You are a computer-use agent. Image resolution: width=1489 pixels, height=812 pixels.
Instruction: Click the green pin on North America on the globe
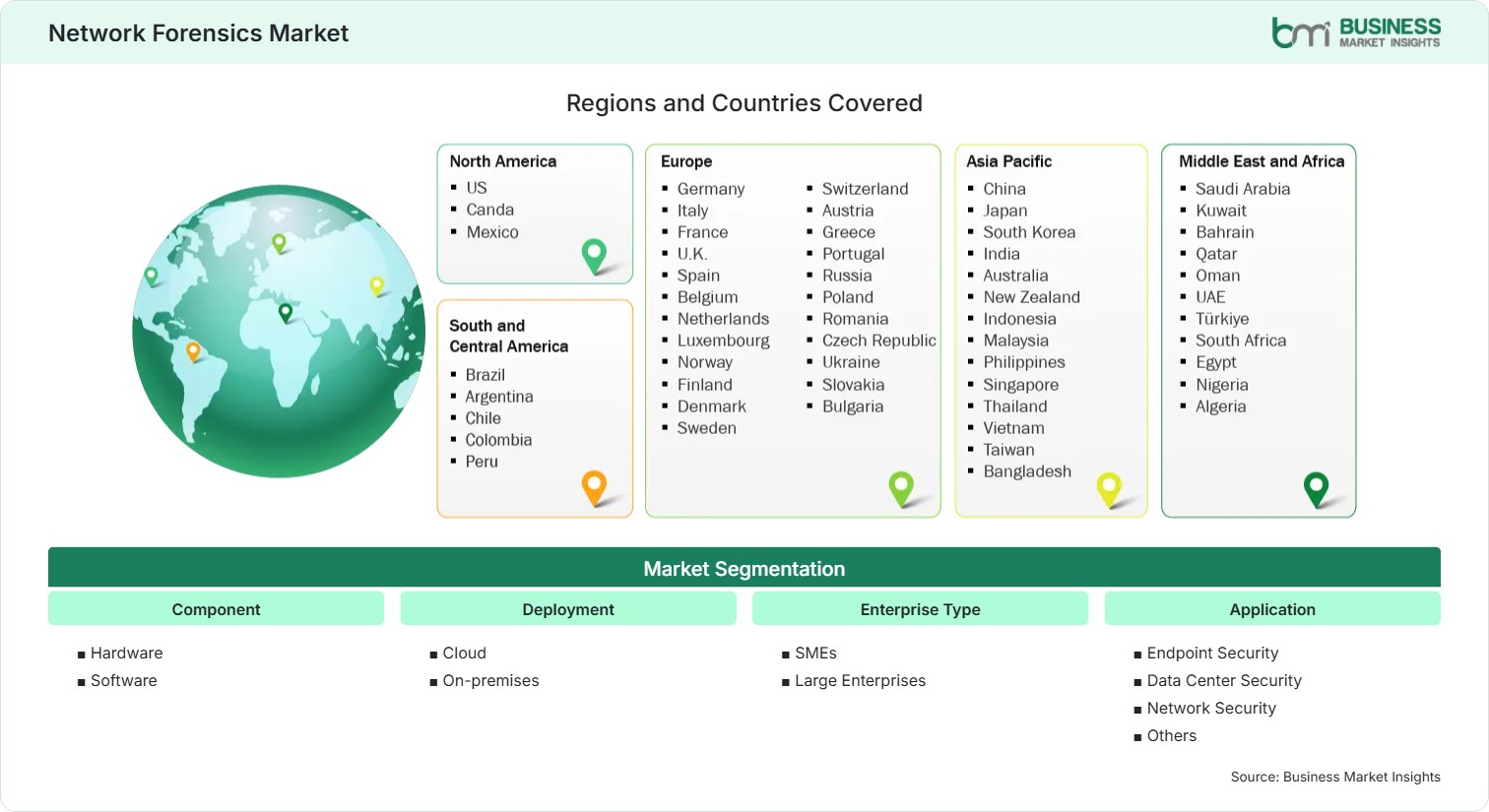click(x=151, y=277)
